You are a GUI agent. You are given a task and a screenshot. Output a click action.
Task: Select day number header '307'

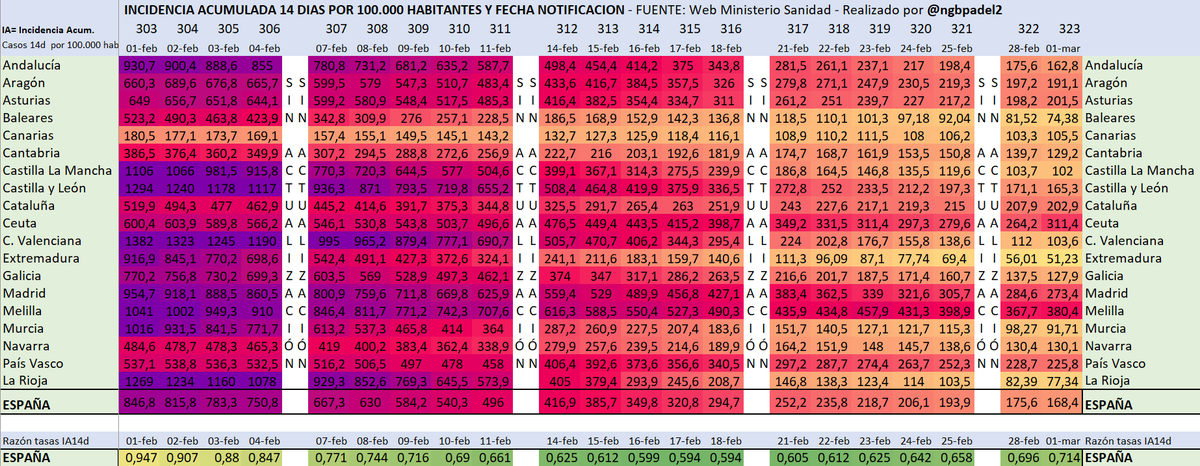[336, 30]
